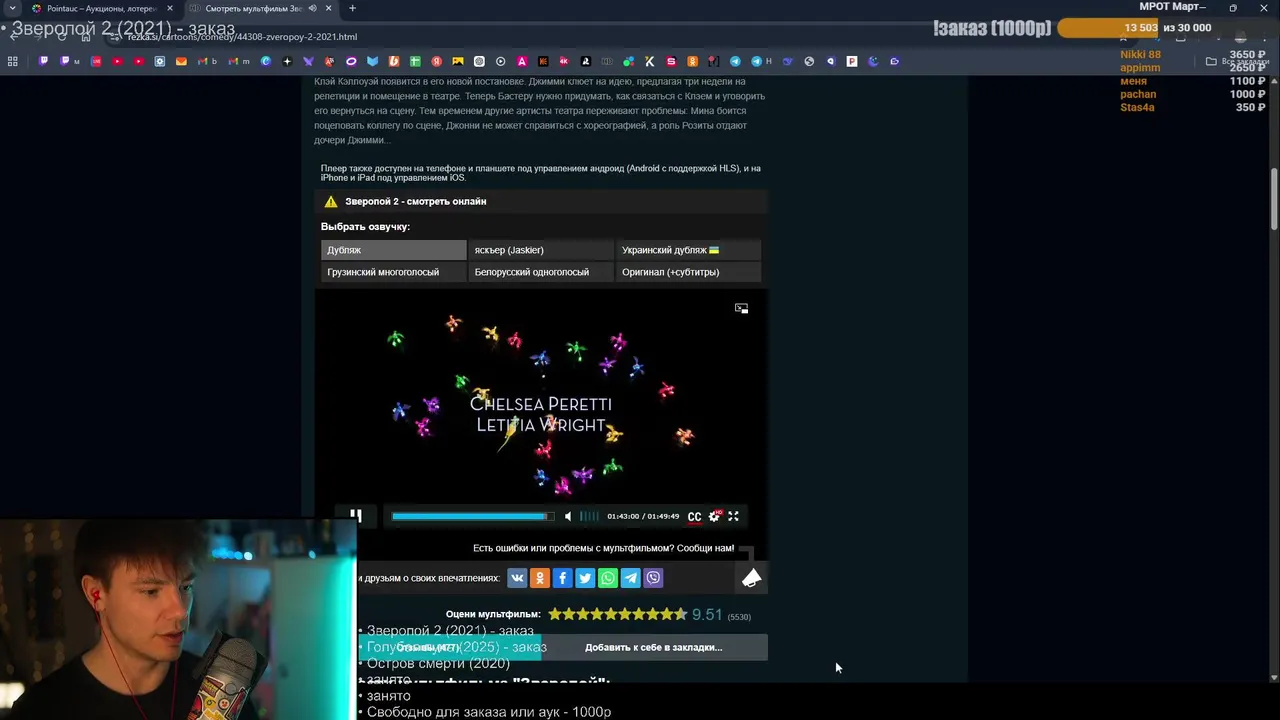Share via the VK icon
This screenshot has height=720, width=1280.
click(x=517, y=578)
